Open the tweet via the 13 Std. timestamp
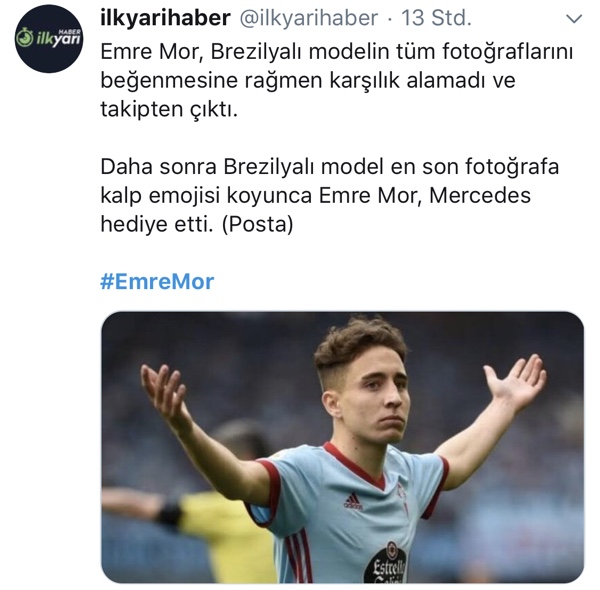This screenshot has width=600, height=590. [436, 18]
